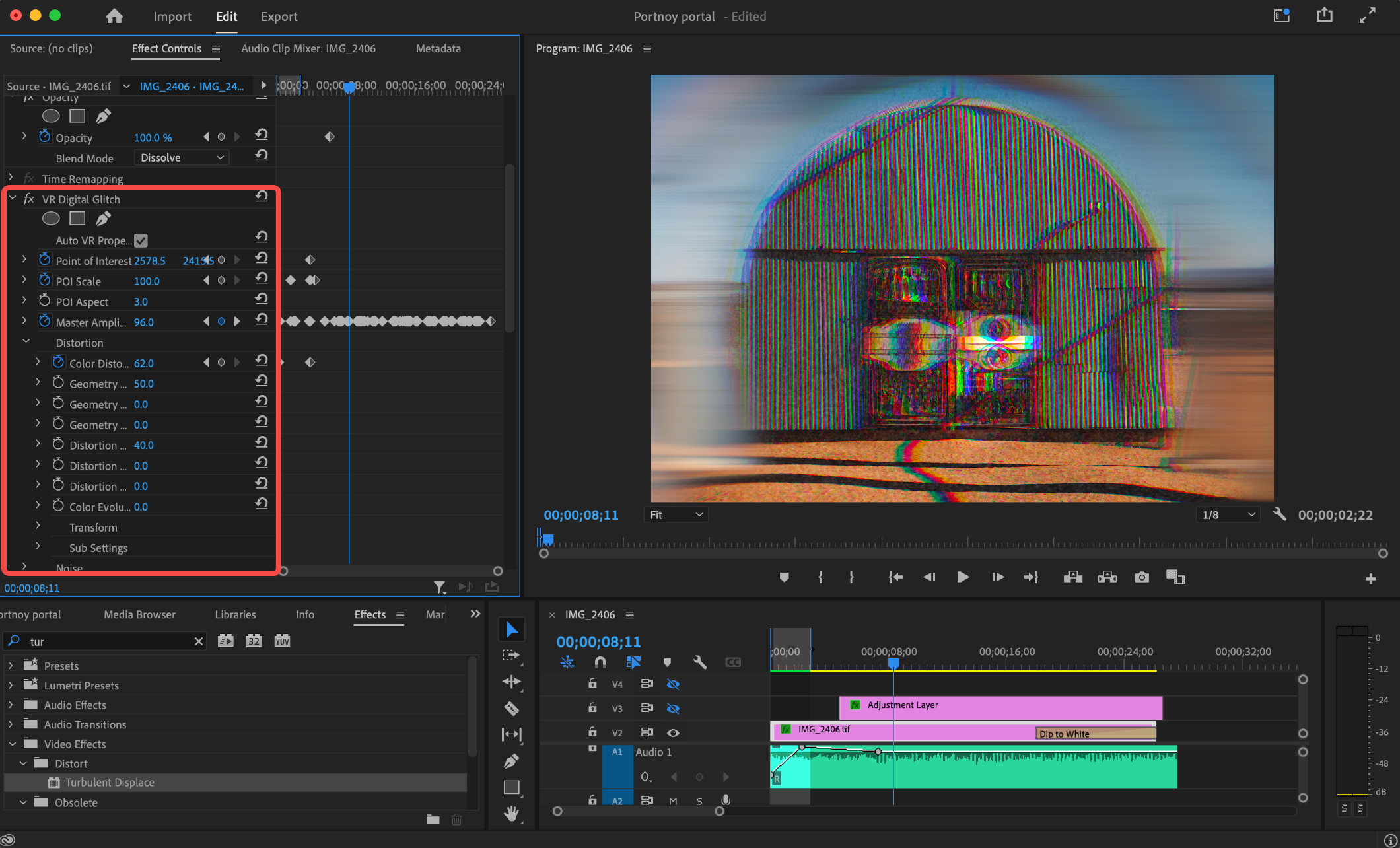This screenshot has width=1400, height=848.
Task: Click Export Frame camera icon
Action: tap(1142, 577)
